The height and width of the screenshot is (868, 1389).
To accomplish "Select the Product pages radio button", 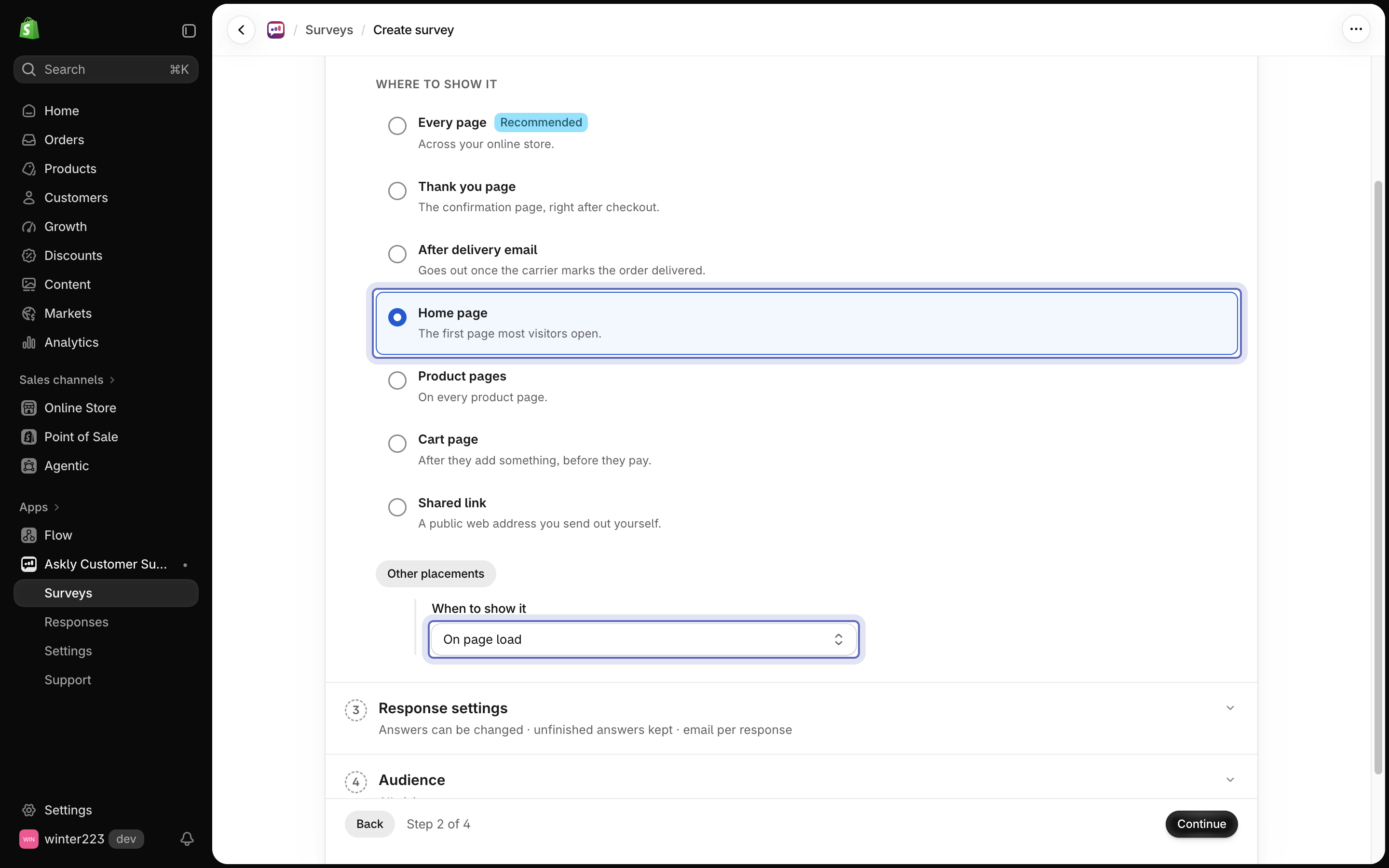I will (x=397, y=380).
